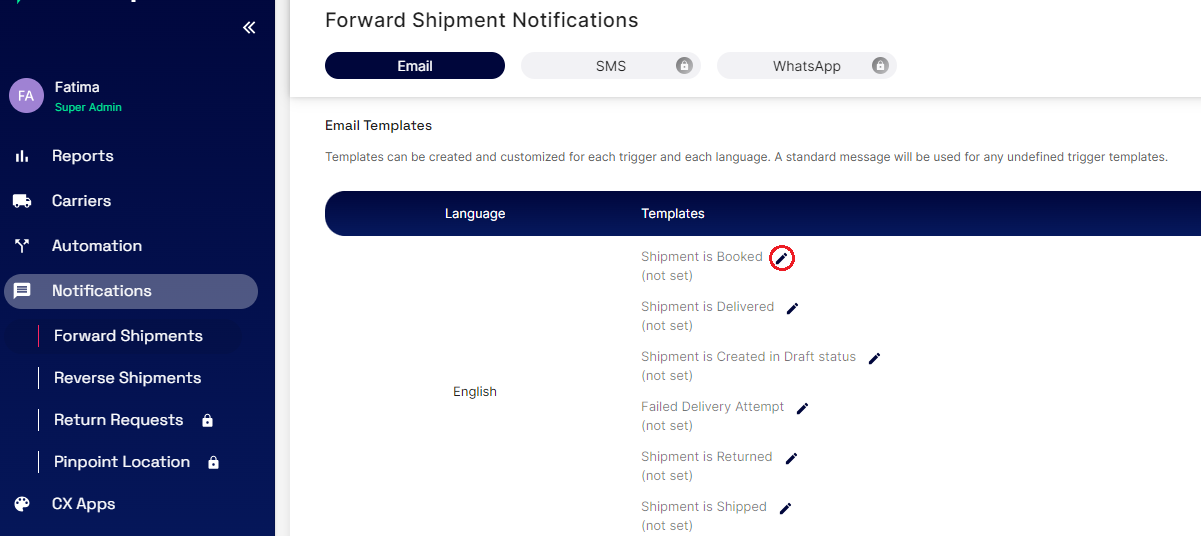Edit the Shipment is Booked template
1201x536 pixels.
[782, 259]
